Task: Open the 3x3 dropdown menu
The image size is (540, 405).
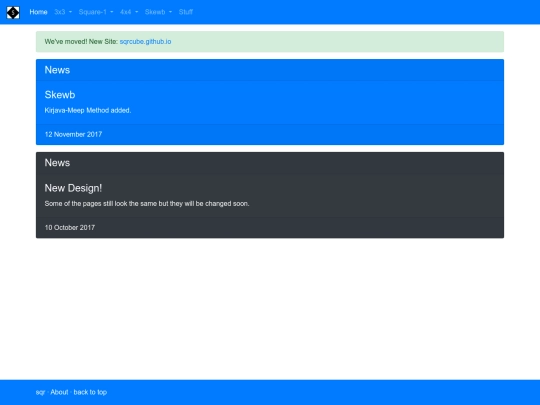Action: 63,12
